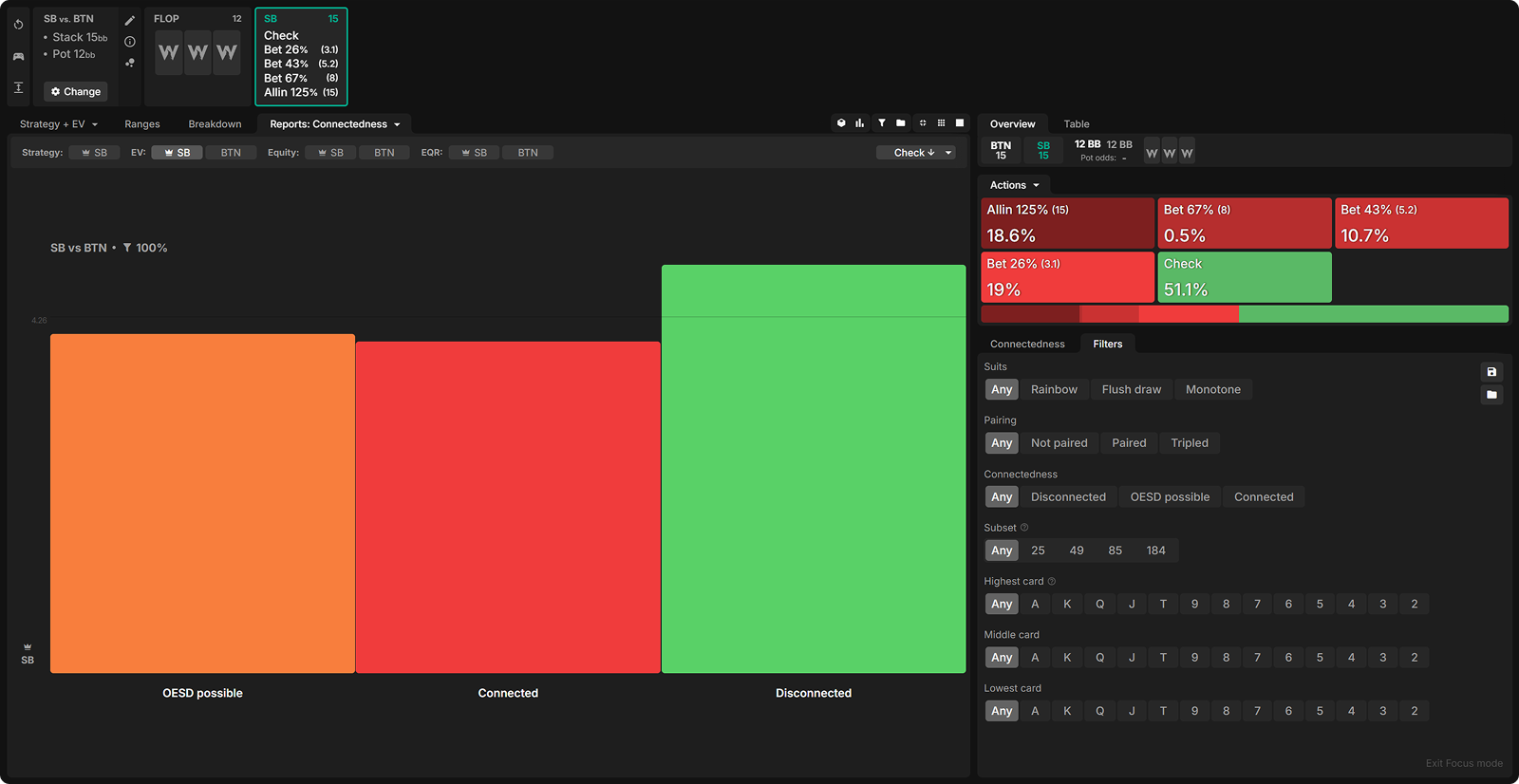Viewport: 1519px width, 784px height.
Task: Click Exit Focus mode link
Action: [1463, 763]
